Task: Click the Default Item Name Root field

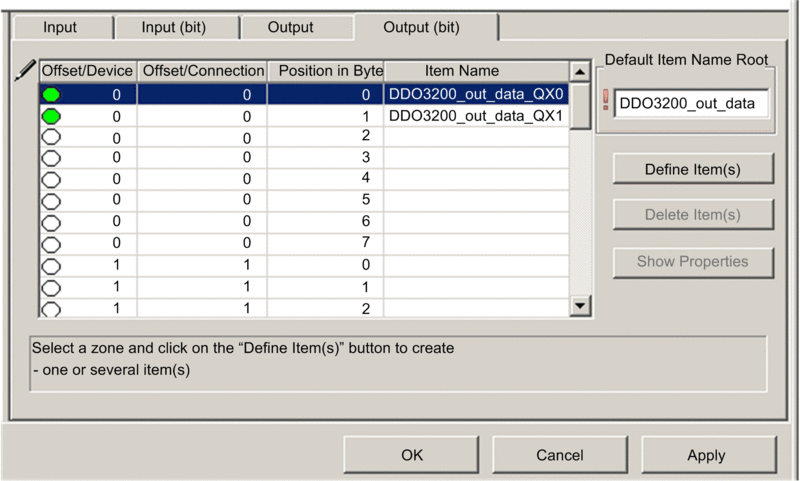Action: pyautogui.click(x=691, y=103)
